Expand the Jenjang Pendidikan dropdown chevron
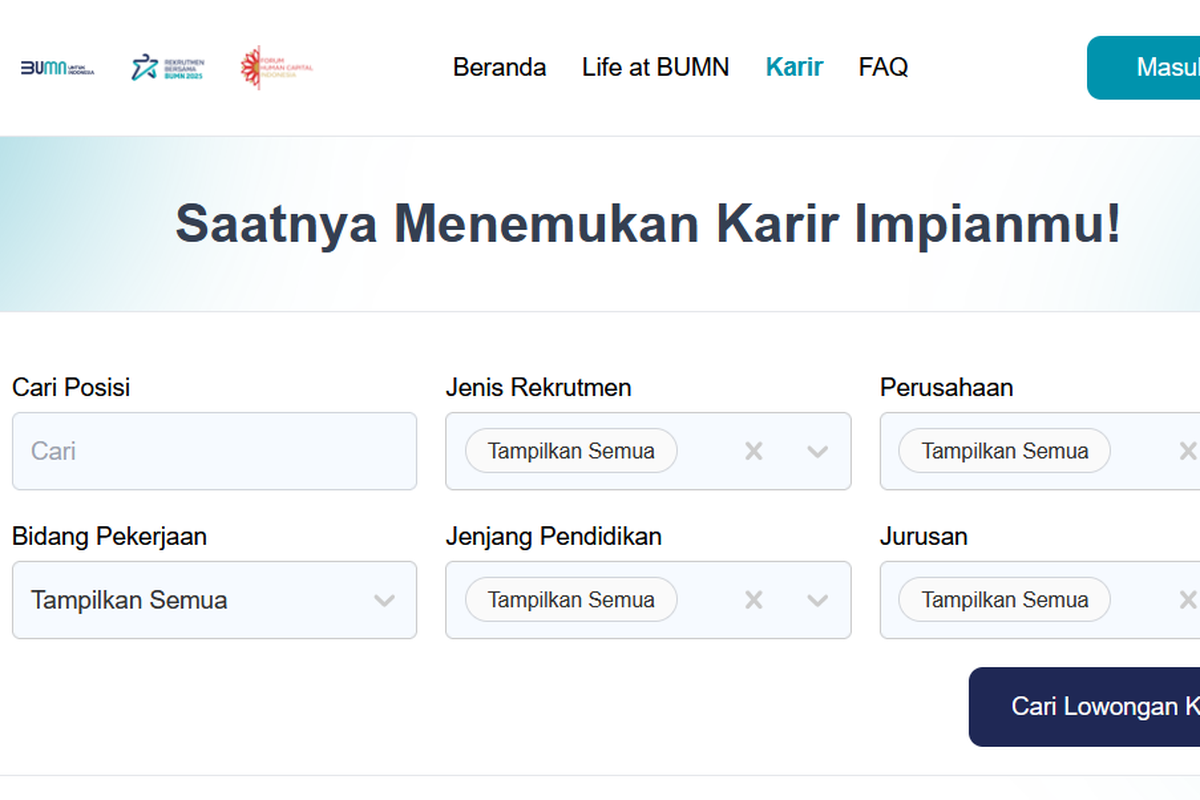 [817, 600]
